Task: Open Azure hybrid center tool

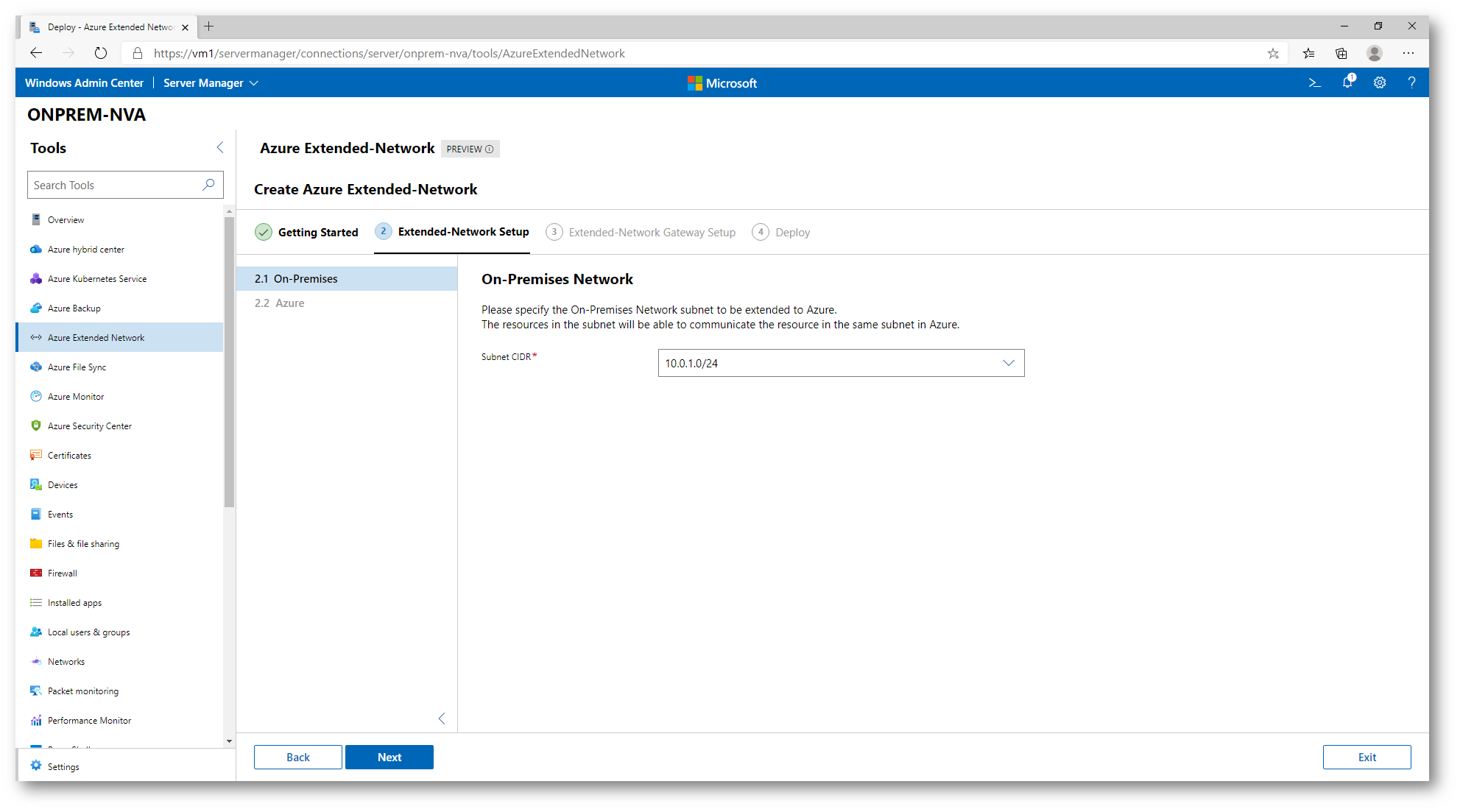Action: 119,249
